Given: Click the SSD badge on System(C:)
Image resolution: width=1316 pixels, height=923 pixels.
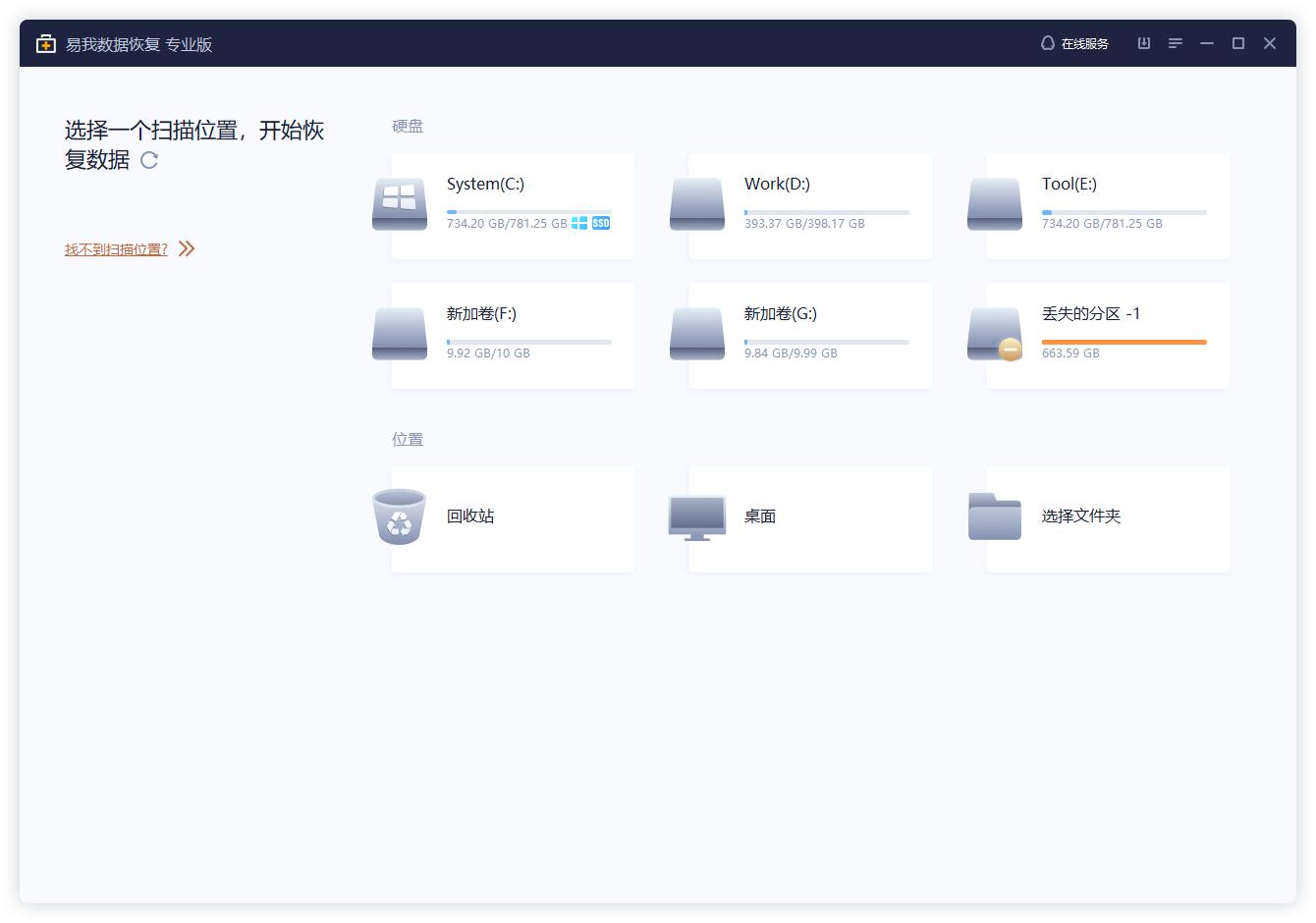Looking at the screenshot, I should pyautogui.click(x=600, y=223).
